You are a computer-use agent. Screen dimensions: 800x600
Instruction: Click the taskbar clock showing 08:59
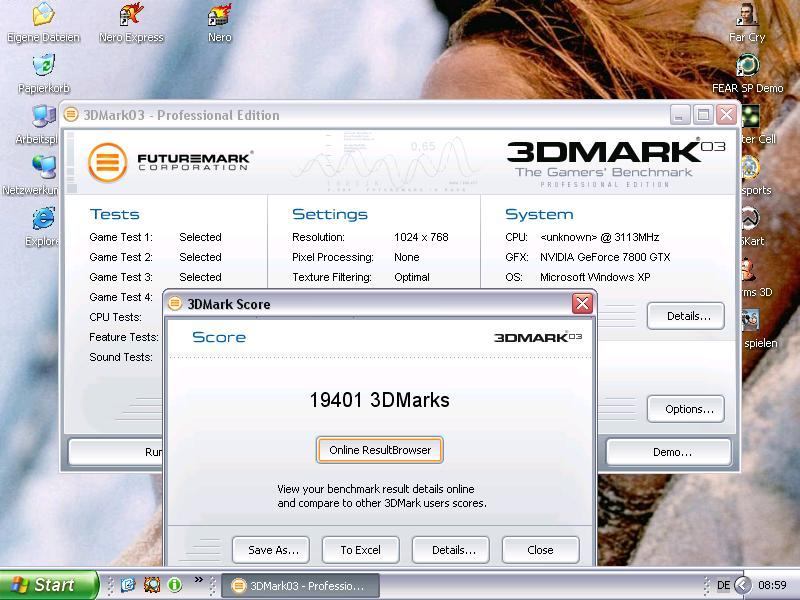click(772, 585)
